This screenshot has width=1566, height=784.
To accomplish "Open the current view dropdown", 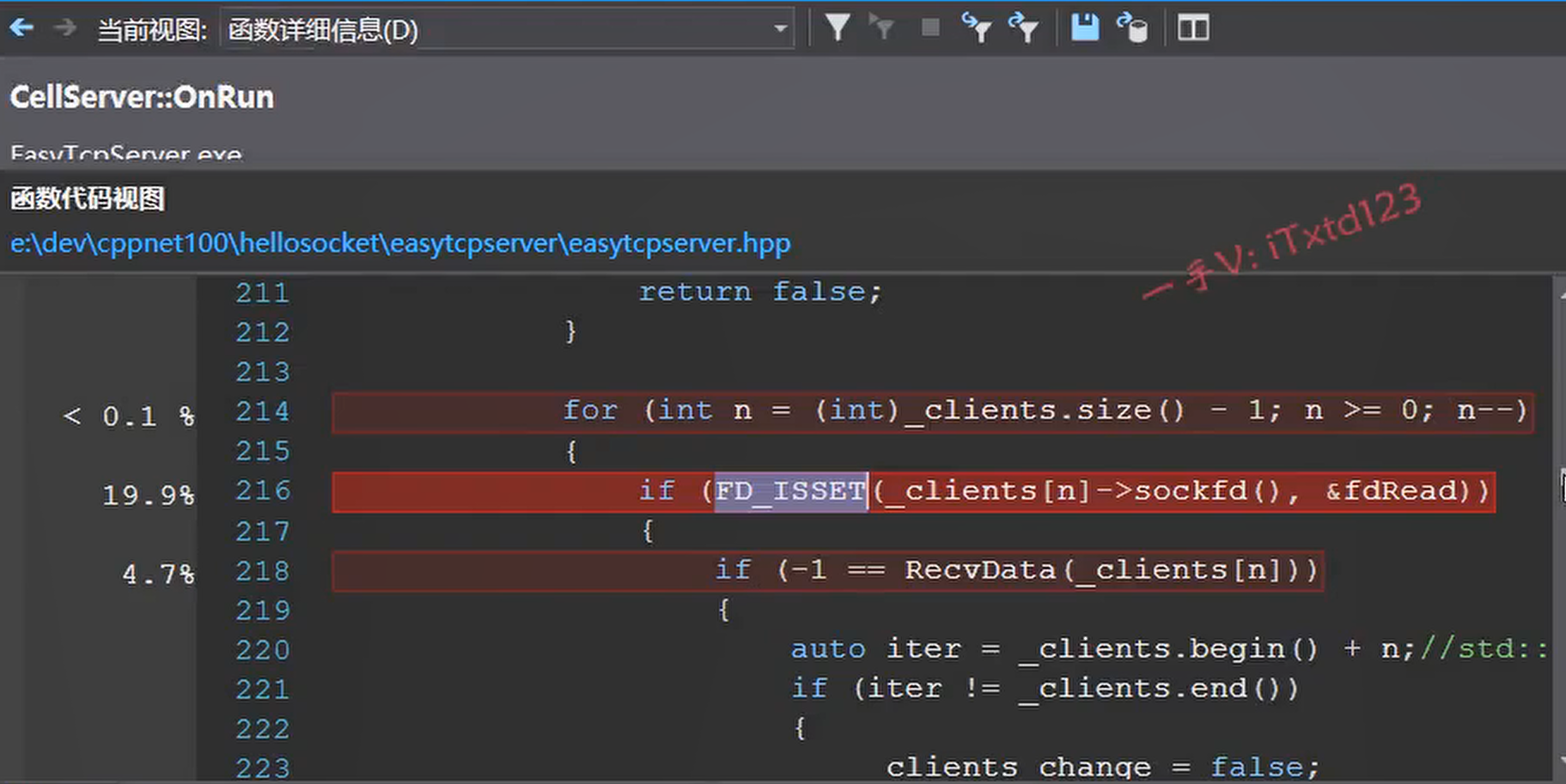I will pos(507,30).
